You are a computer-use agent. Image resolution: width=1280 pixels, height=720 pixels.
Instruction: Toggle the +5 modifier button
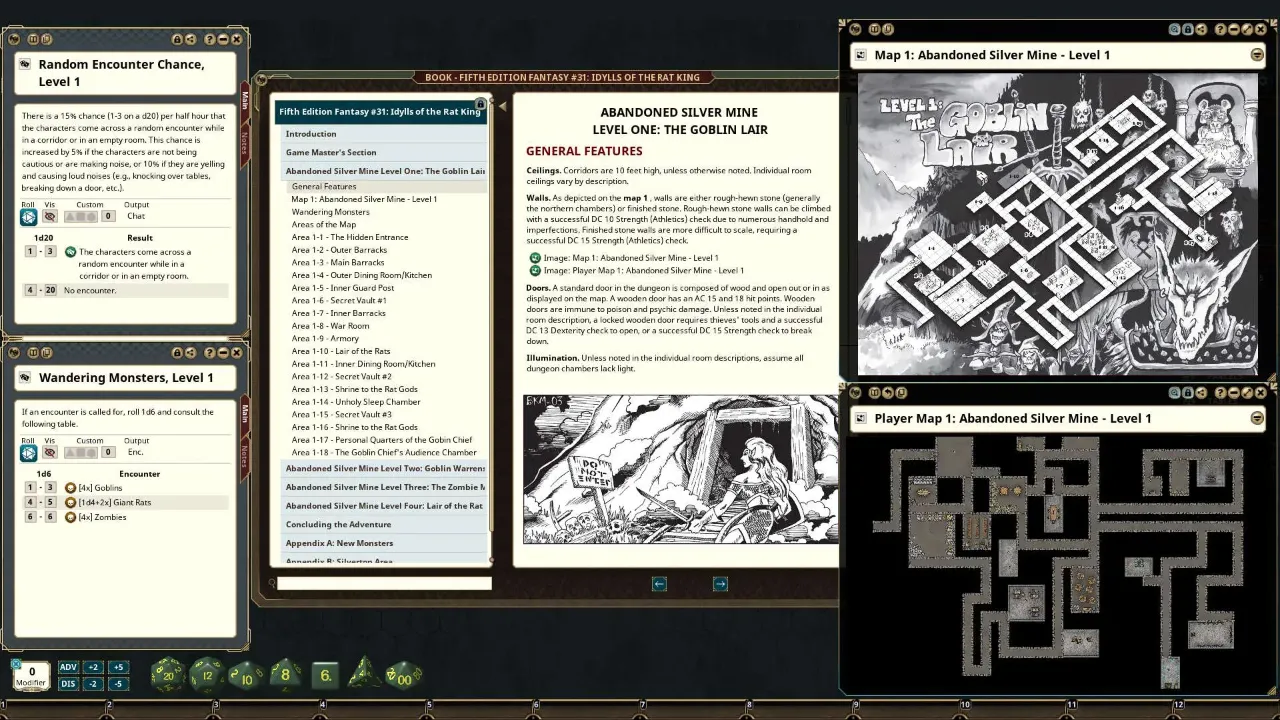tap(118, 667)
